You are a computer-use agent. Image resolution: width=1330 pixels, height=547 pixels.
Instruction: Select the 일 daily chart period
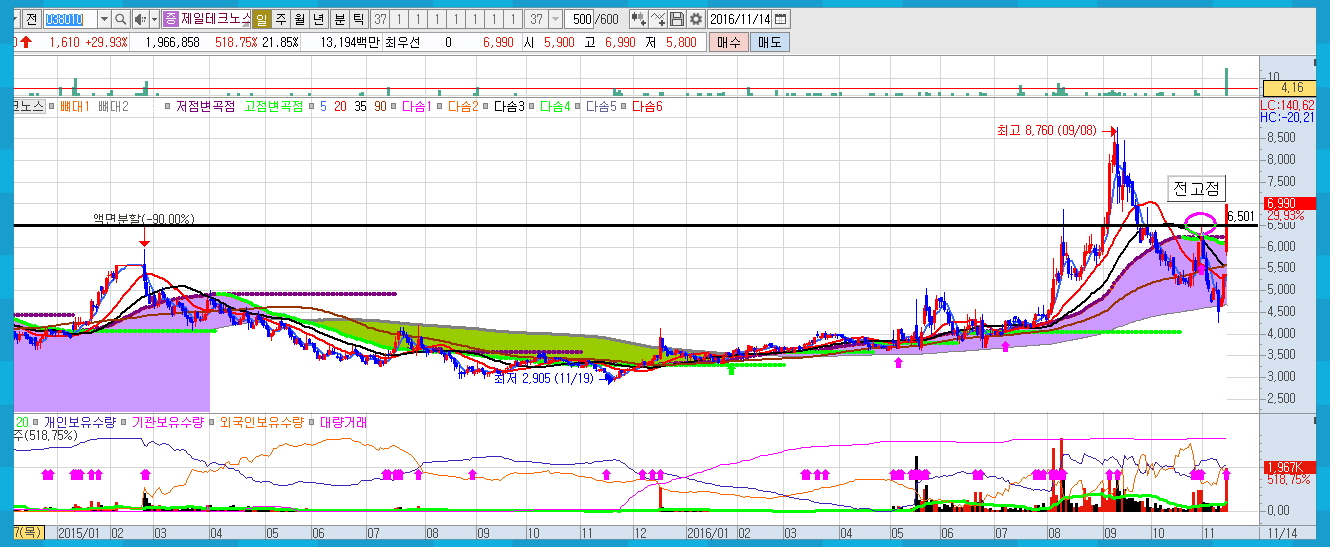coord(261,19)
